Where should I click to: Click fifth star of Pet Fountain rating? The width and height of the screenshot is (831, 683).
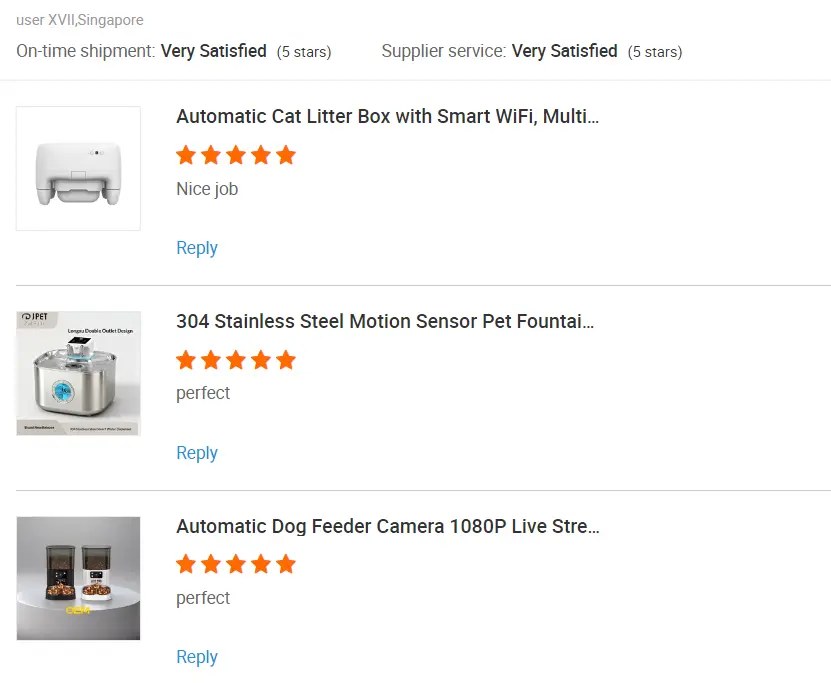point(286,360)
